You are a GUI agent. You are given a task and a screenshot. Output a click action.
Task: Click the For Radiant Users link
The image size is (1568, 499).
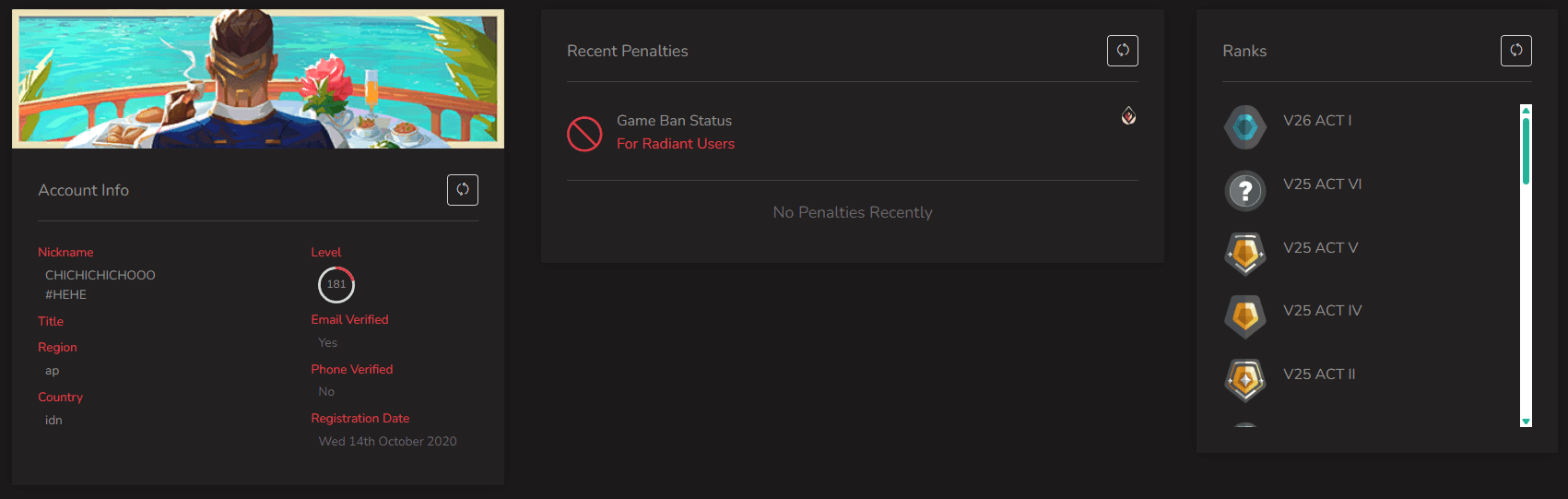[x=676, y=144]
